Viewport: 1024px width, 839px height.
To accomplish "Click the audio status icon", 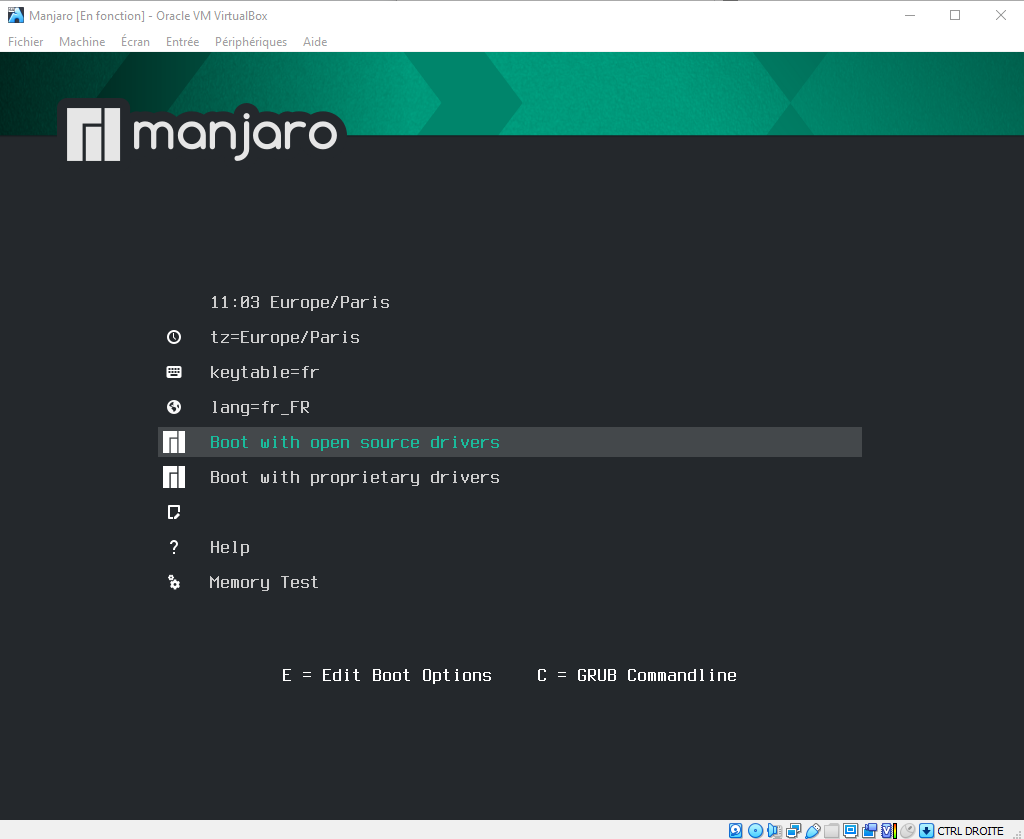I will [775, 831].
